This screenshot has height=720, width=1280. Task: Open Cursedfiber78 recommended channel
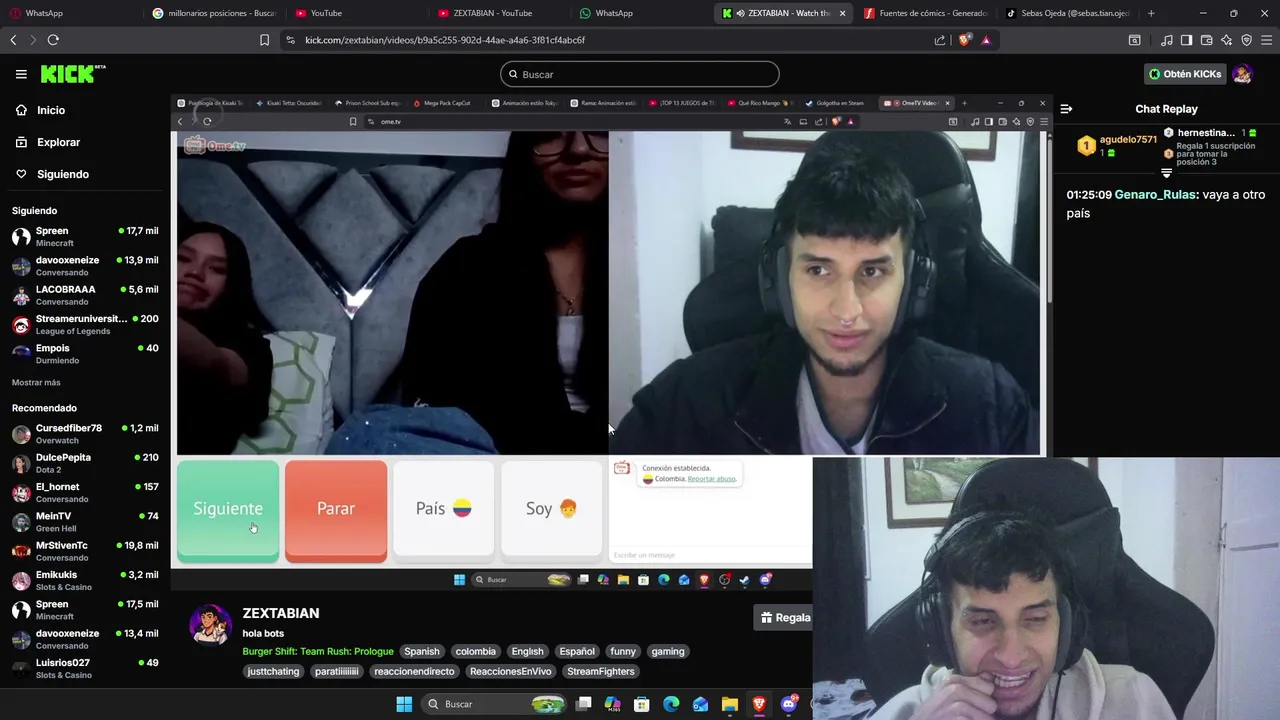(x=85, y=434)
